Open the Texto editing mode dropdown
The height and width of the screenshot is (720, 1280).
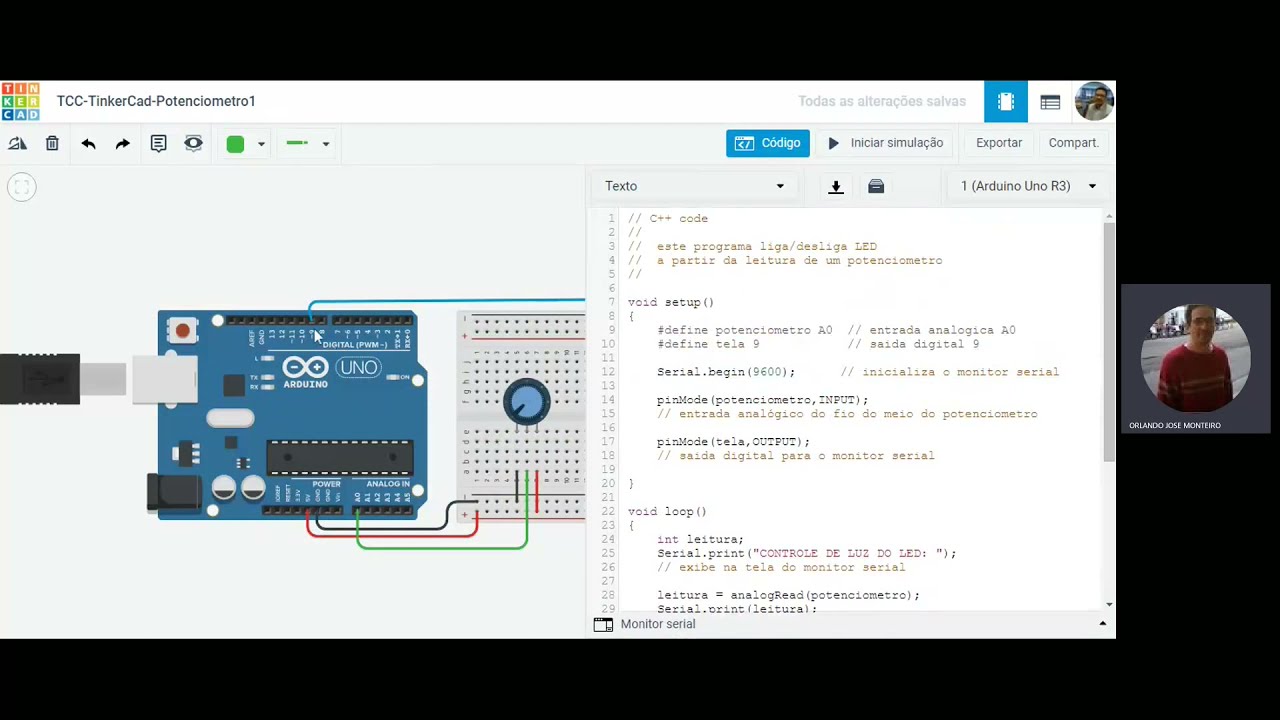pyautogui.click(x=695, y=186)
